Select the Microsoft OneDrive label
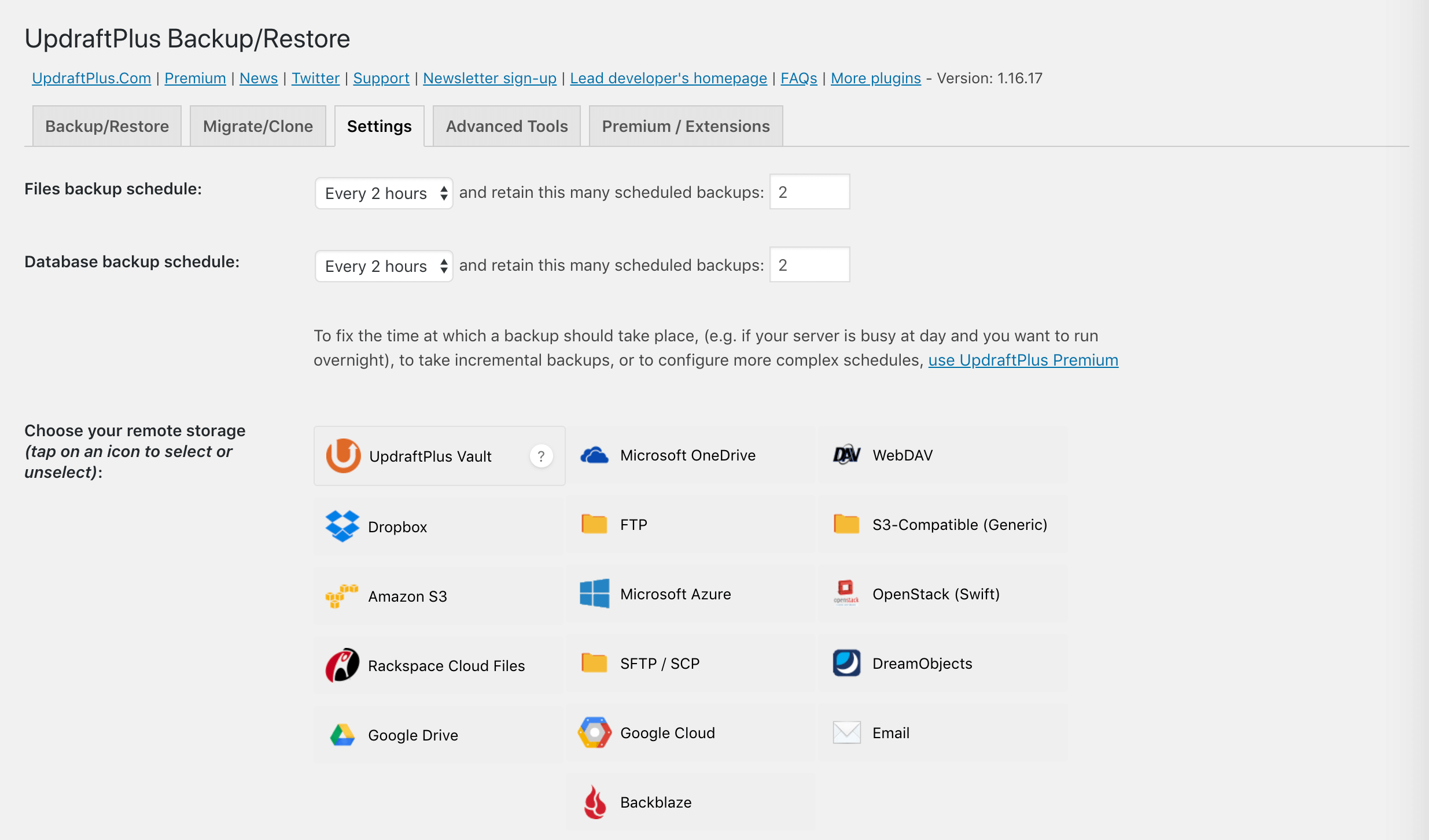 [688, 455]
